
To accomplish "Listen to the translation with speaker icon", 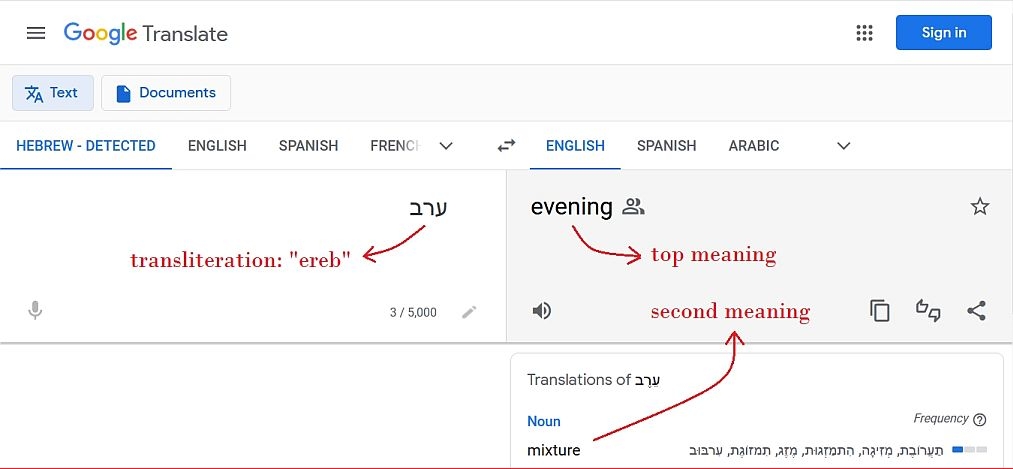I will [x=542, y=311].
